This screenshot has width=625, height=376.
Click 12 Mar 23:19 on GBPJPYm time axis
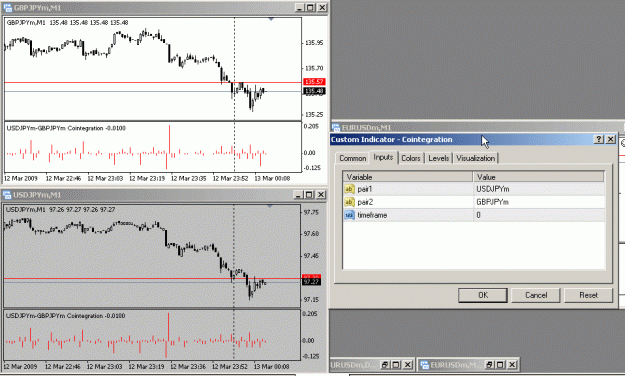[x=147, y=178]
